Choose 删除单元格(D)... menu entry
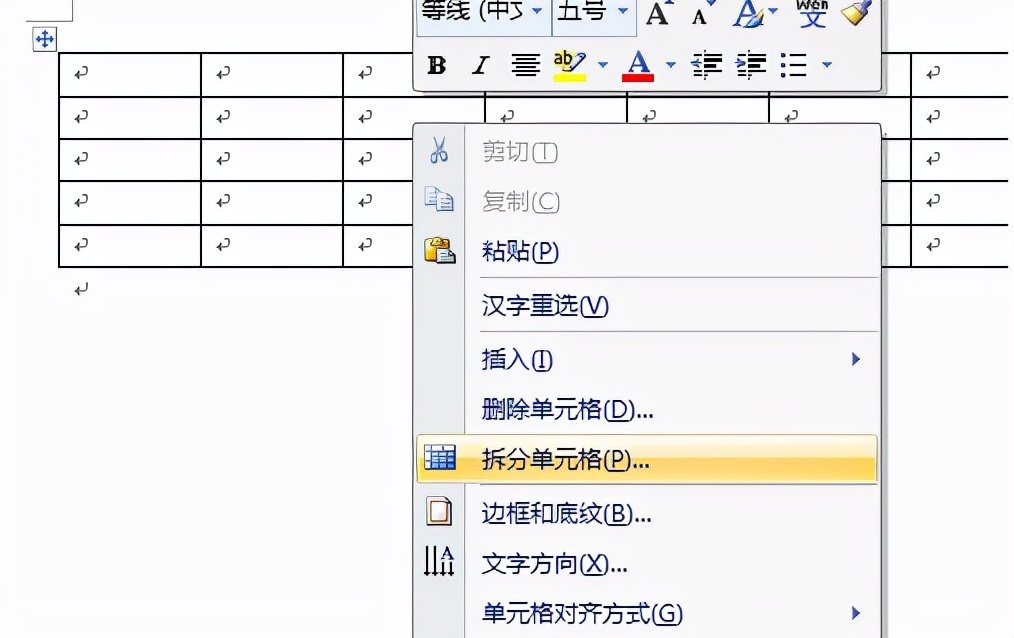 tap(647, 409)
